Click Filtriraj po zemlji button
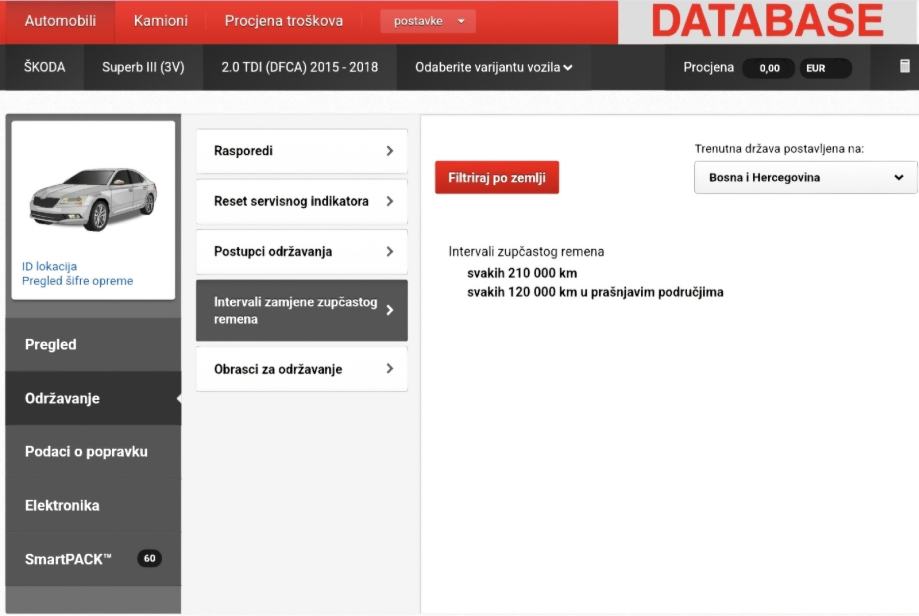This screenshot has width=919, height=616. [x=496, y=178]
